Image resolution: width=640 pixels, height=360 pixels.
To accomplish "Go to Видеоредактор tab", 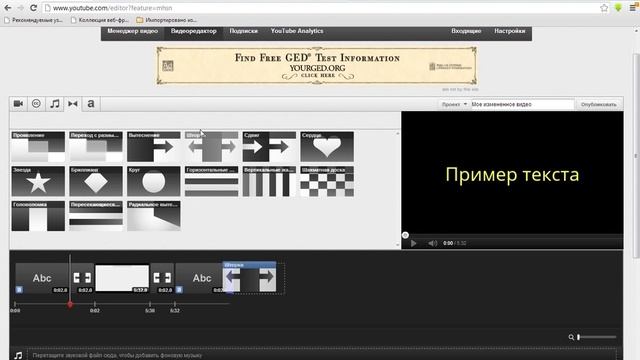I will click(x=193, y=31).
